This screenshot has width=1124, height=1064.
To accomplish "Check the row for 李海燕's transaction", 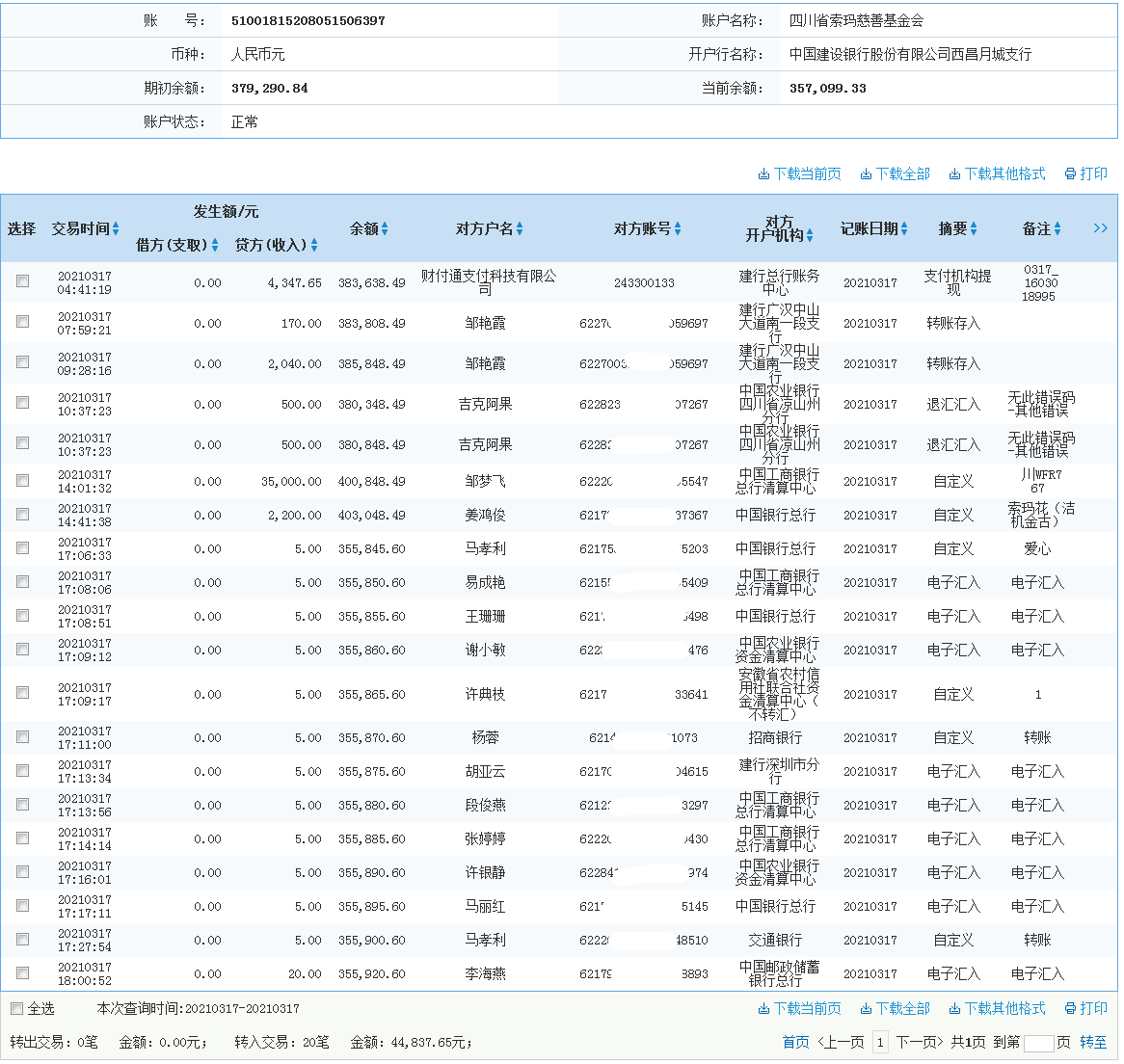I will tap(22, 972).
